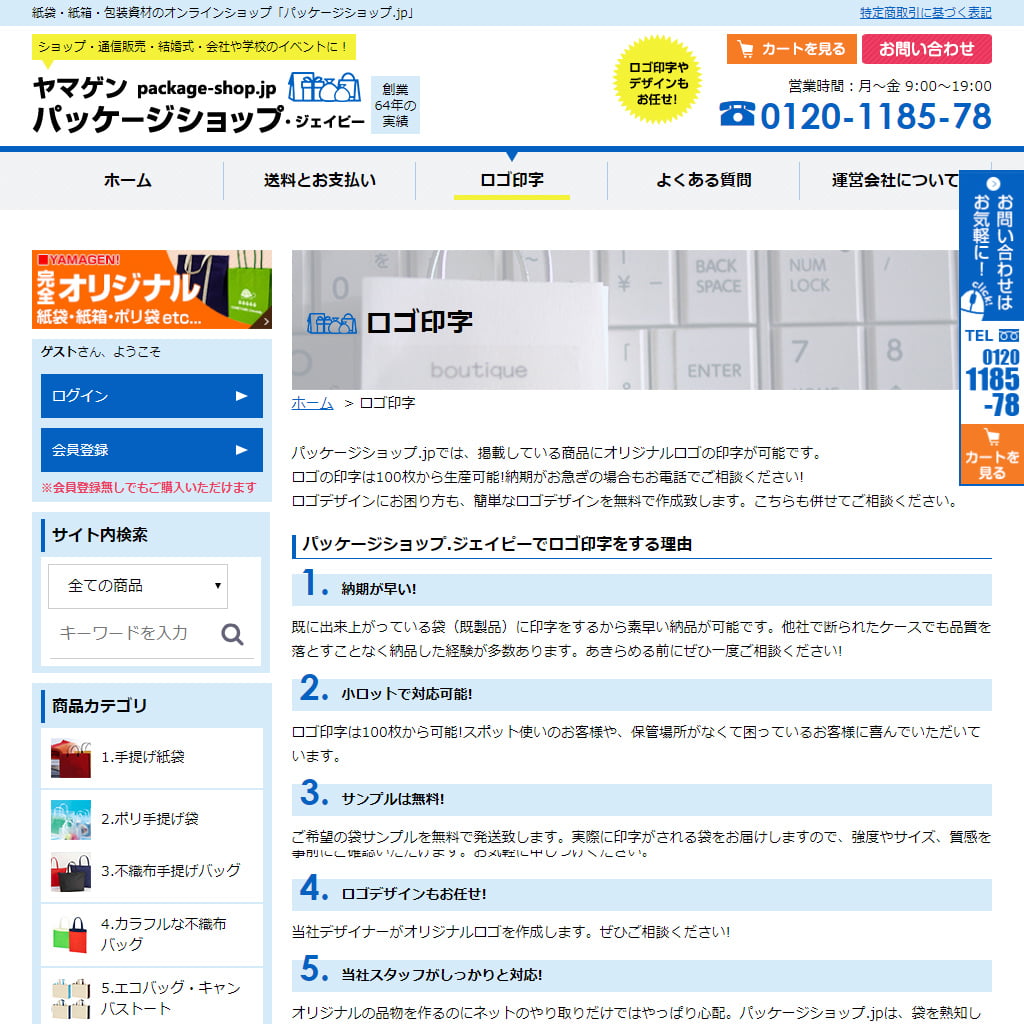Select the よくある質問 menu item

pyautogui.click(x=703, y=181)
